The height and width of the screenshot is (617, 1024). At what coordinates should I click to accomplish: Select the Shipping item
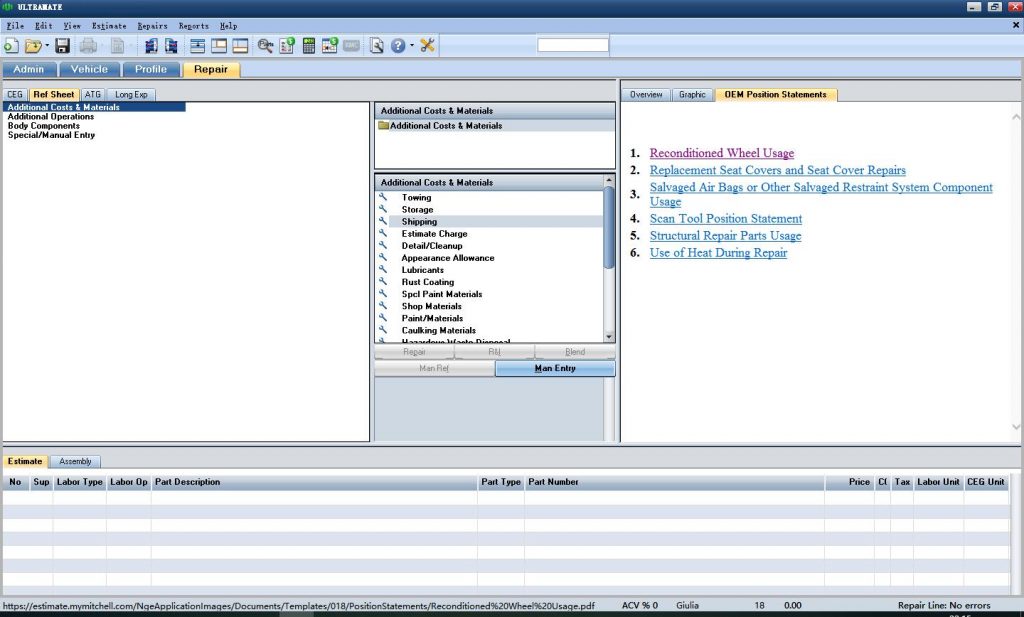[419, 221]
